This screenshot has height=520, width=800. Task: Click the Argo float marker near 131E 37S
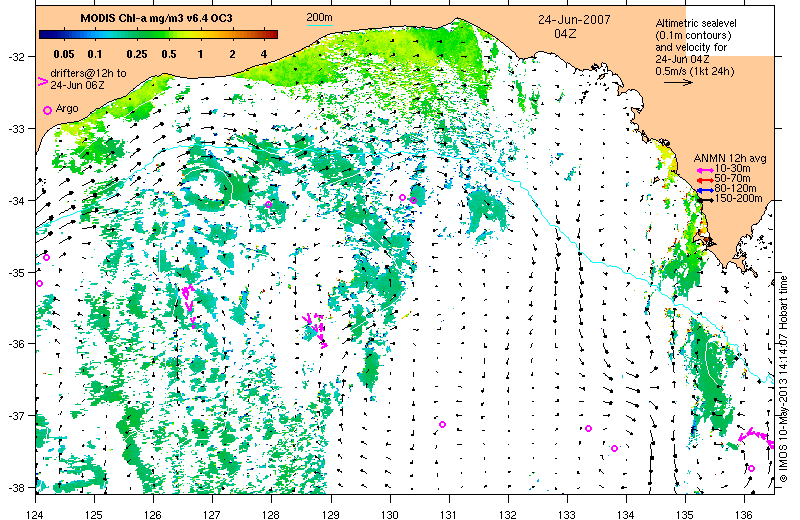442,425
